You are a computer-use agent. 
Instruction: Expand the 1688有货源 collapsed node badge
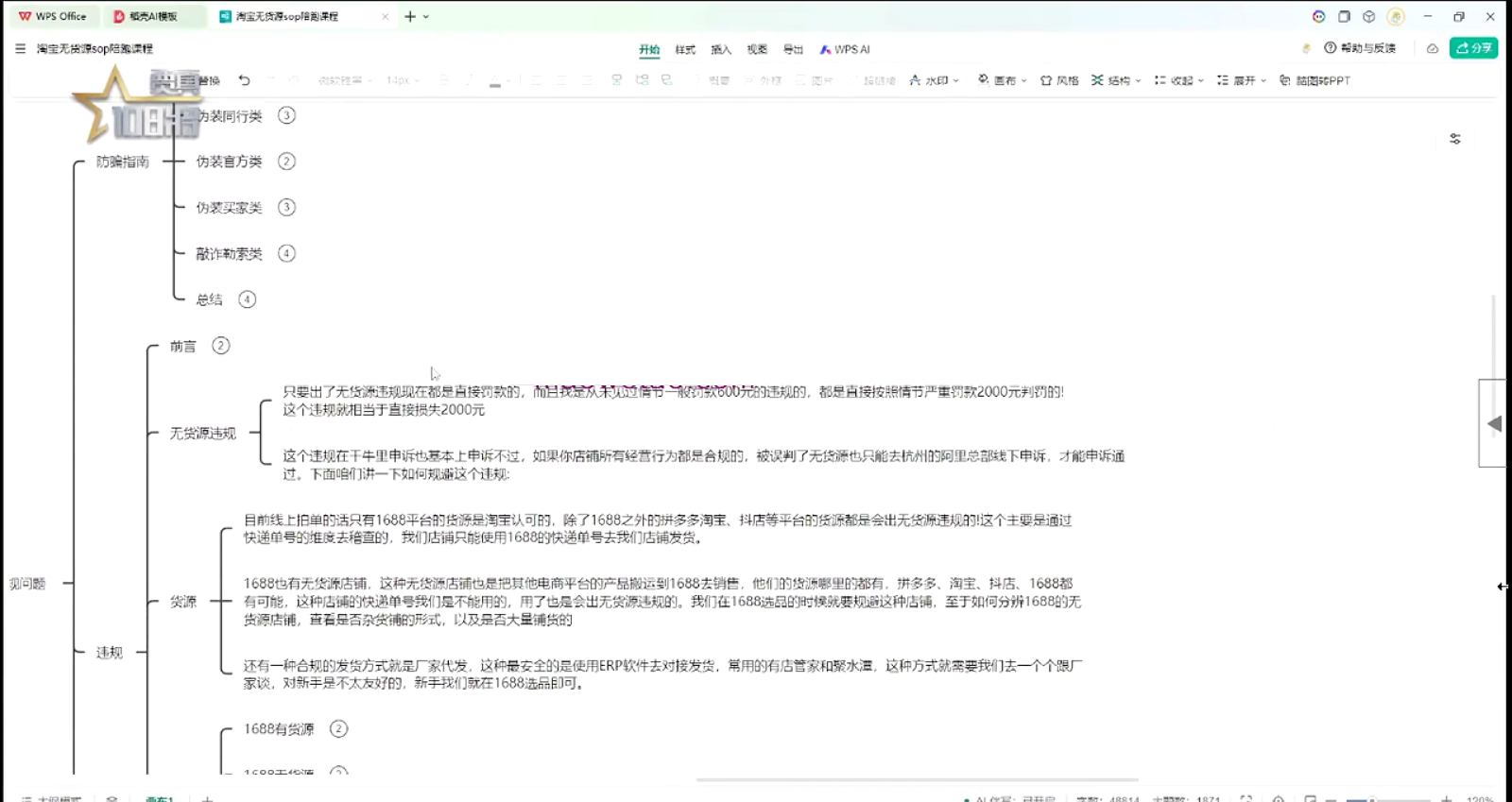click(338, 728)
